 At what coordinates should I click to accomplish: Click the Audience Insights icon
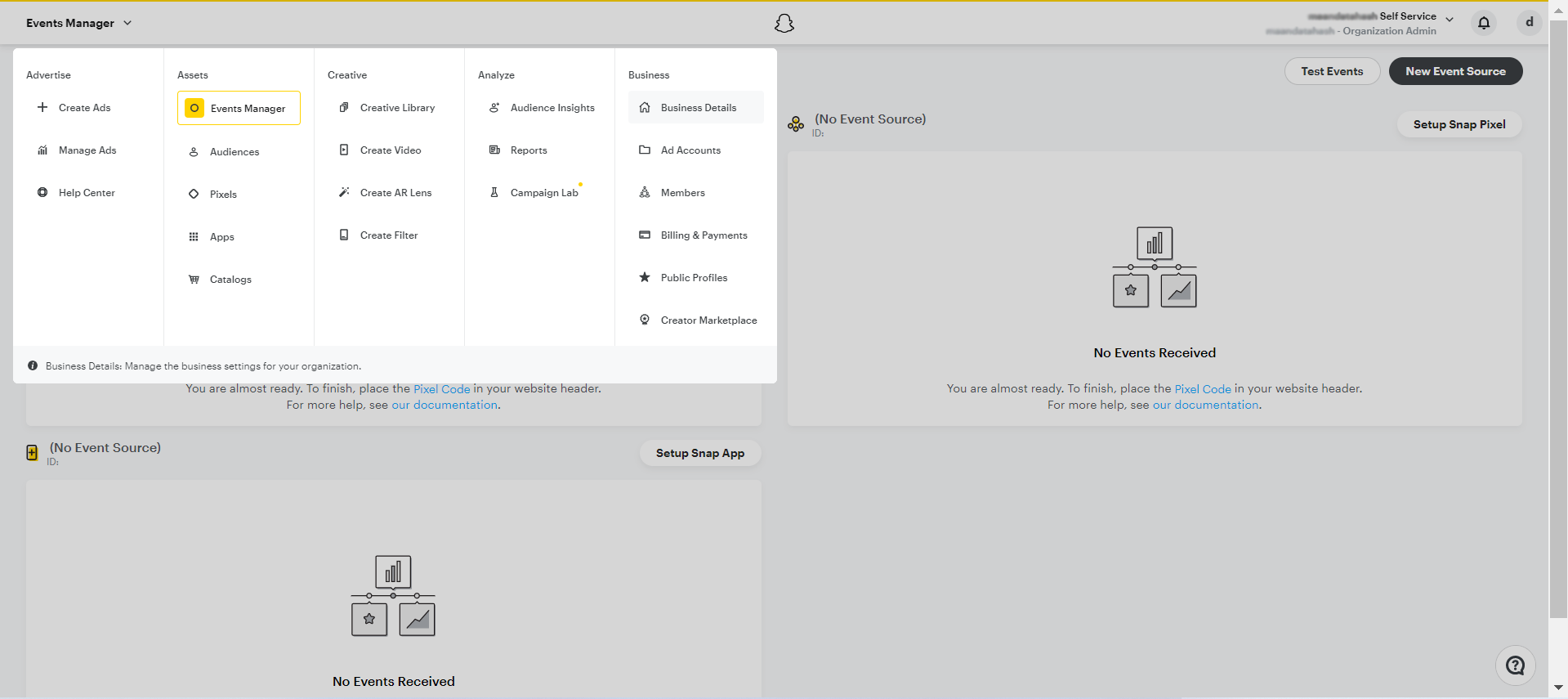tap(494, 107)
